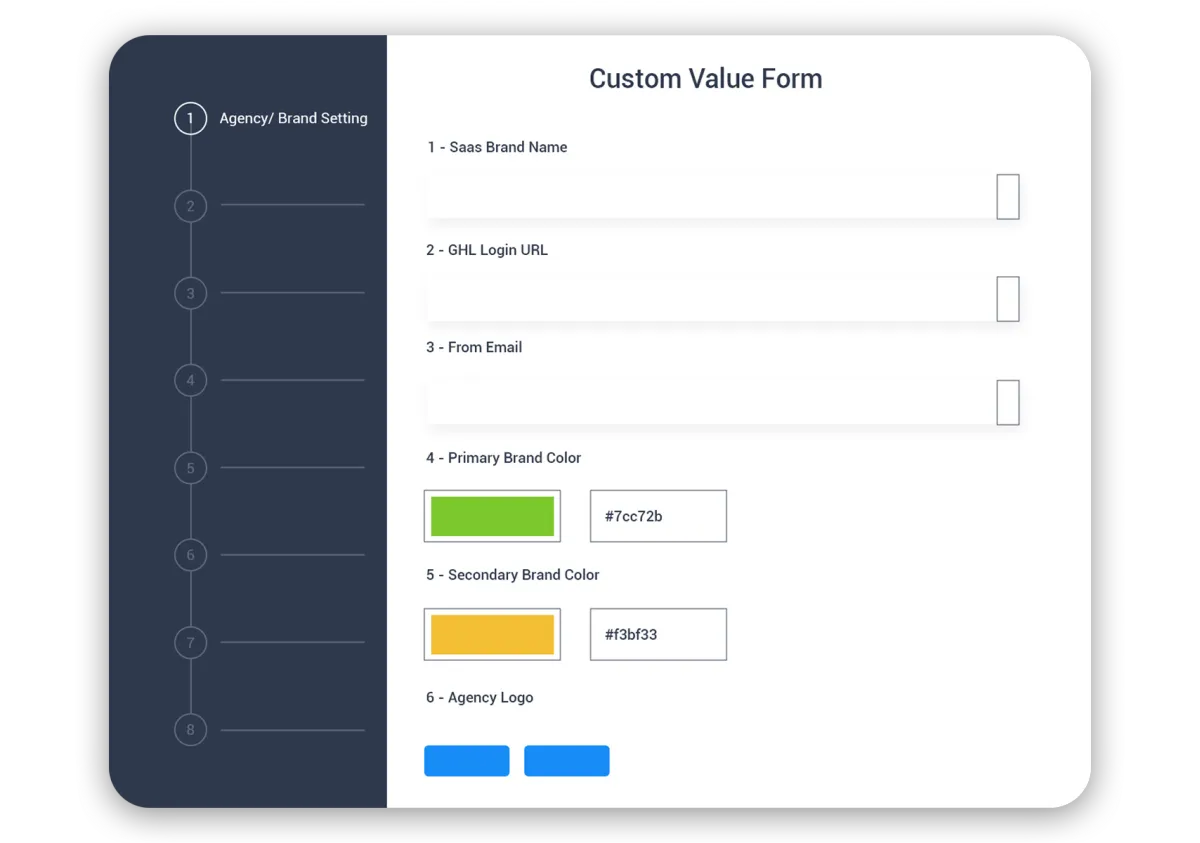
Task: Click the step 2 circle in sidebar
Action: tap(190, 206)
